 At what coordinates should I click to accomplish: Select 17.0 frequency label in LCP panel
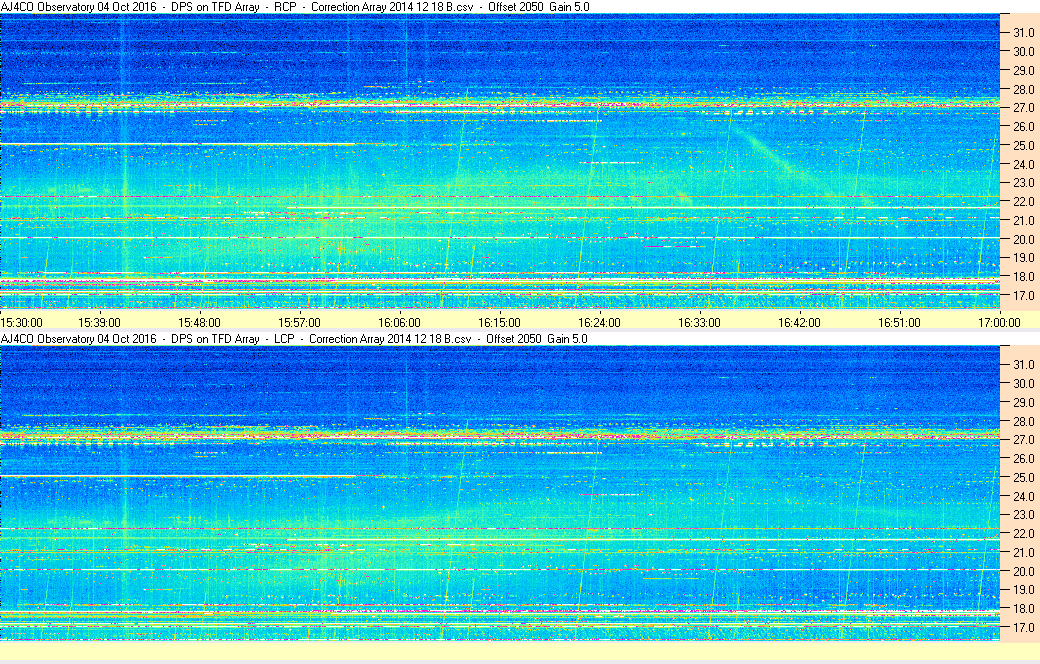click(1020, 628)
